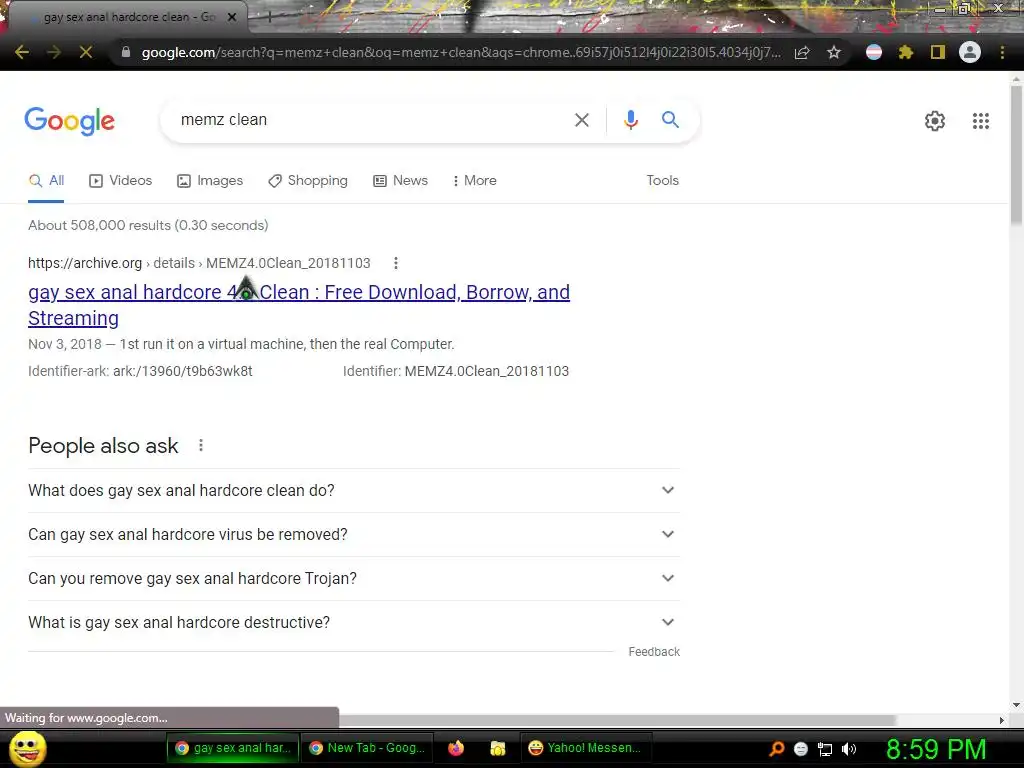Open the Extensions puzzle piece menu
The width and height of the screenshot is (1024, 768).
click(x=905, y=52)
